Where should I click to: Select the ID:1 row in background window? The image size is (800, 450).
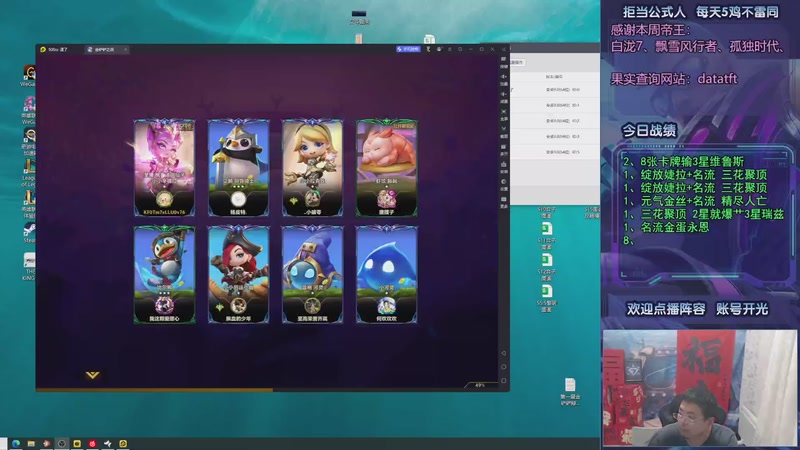(x=555, y=105)
